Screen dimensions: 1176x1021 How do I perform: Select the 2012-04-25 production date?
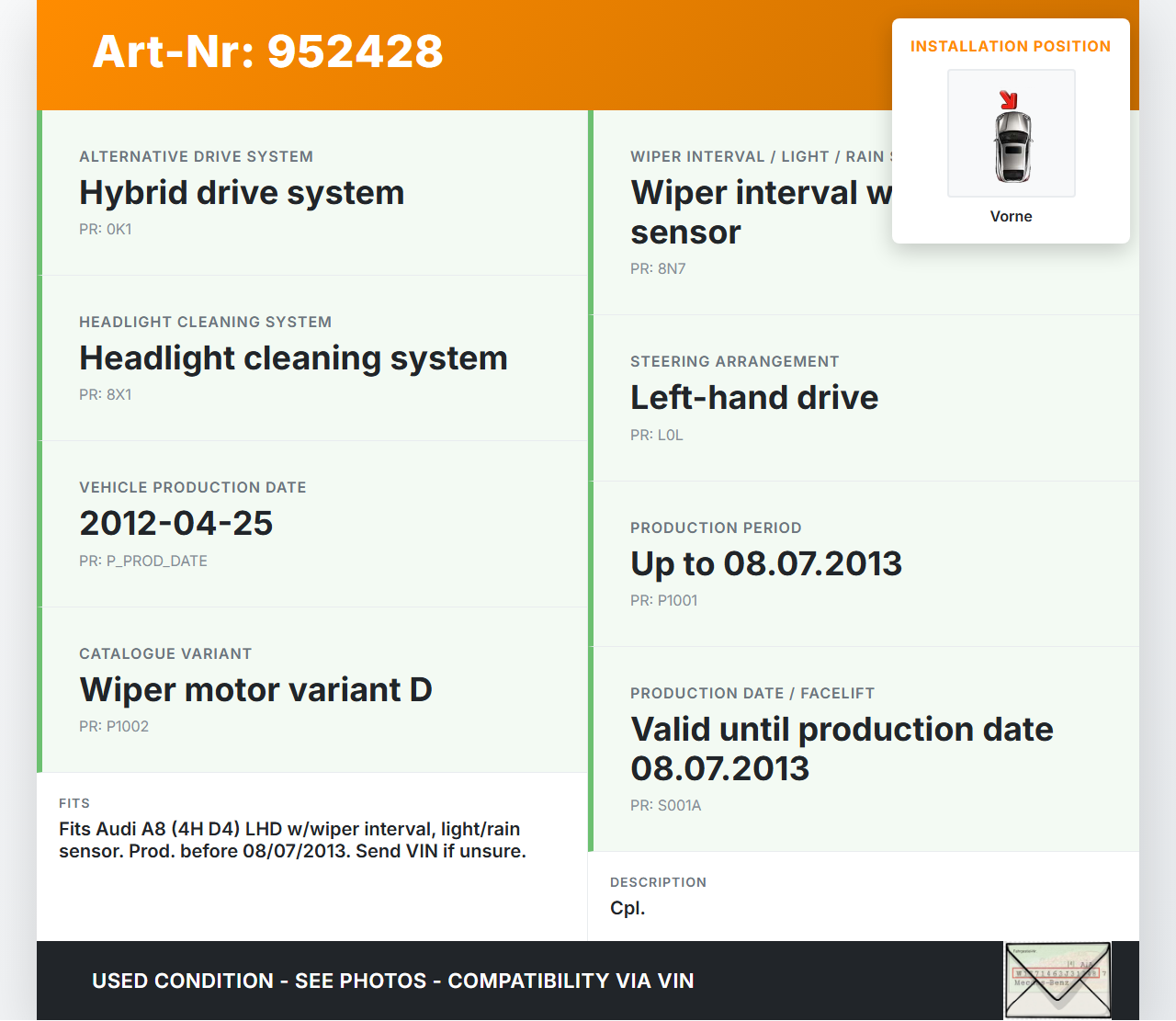tap(176, 524)
